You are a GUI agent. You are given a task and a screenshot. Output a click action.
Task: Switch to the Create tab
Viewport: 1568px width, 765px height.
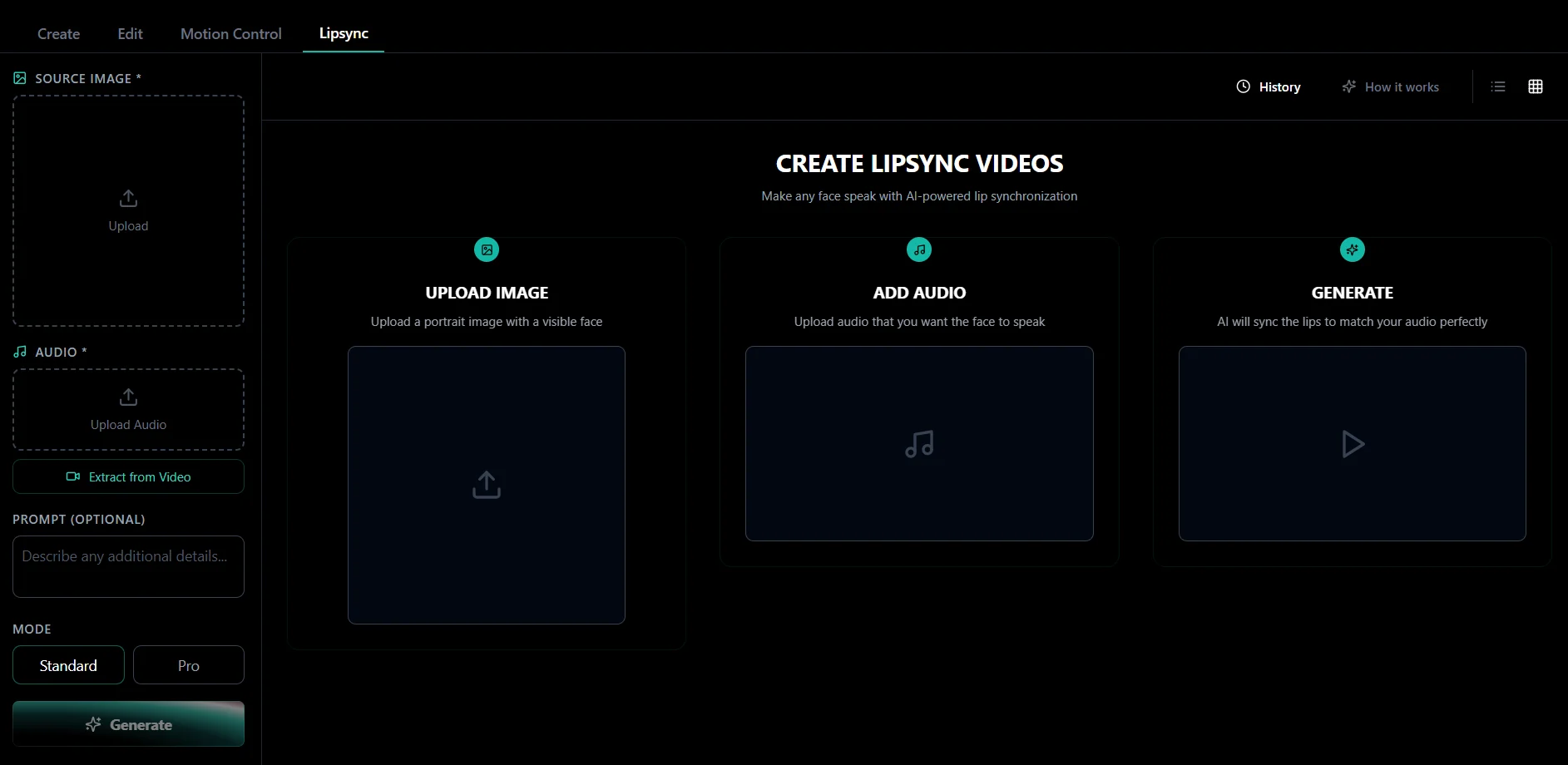click(58, 34)
